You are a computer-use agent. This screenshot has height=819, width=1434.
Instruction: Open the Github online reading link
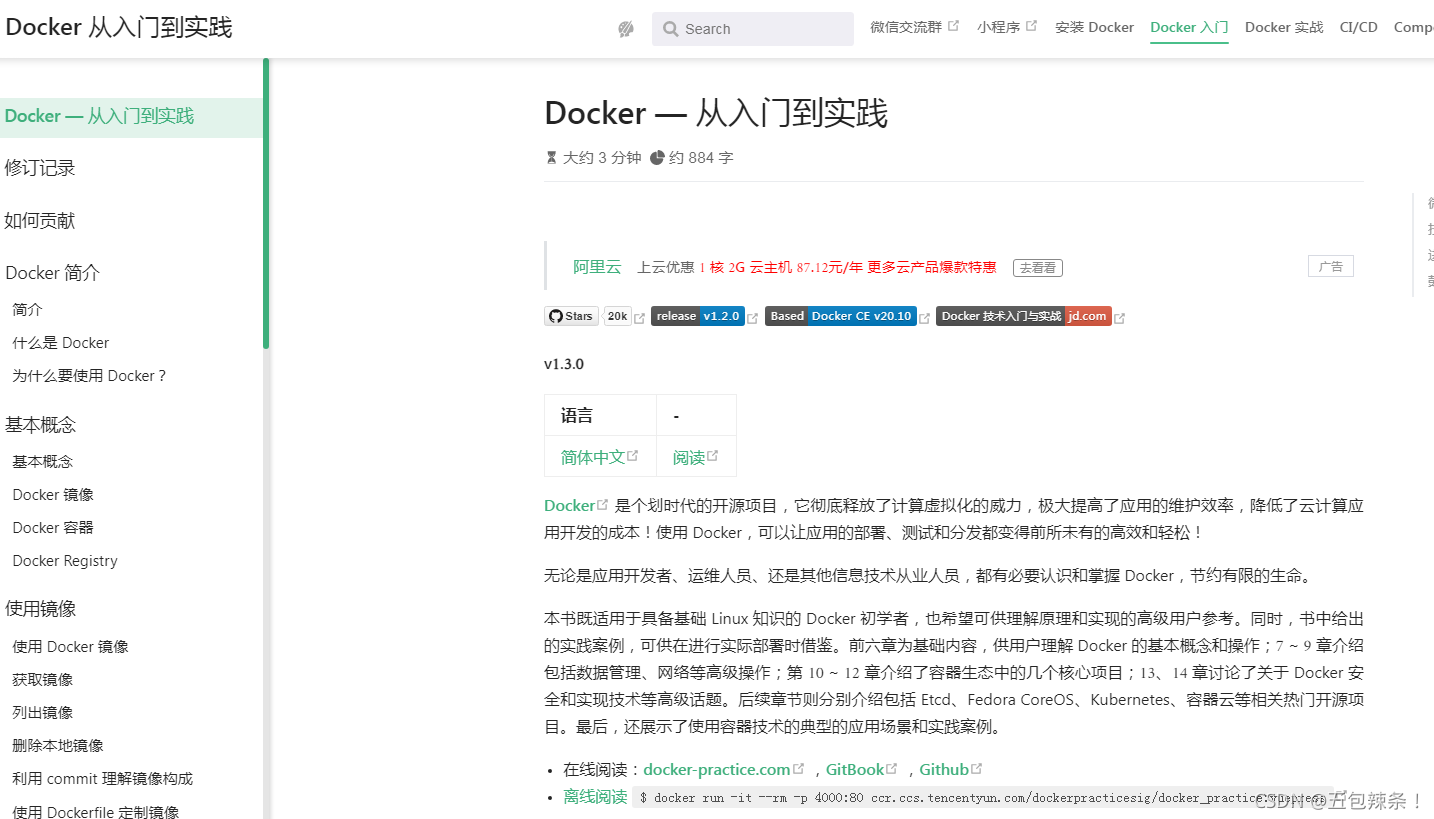point(951,770)
